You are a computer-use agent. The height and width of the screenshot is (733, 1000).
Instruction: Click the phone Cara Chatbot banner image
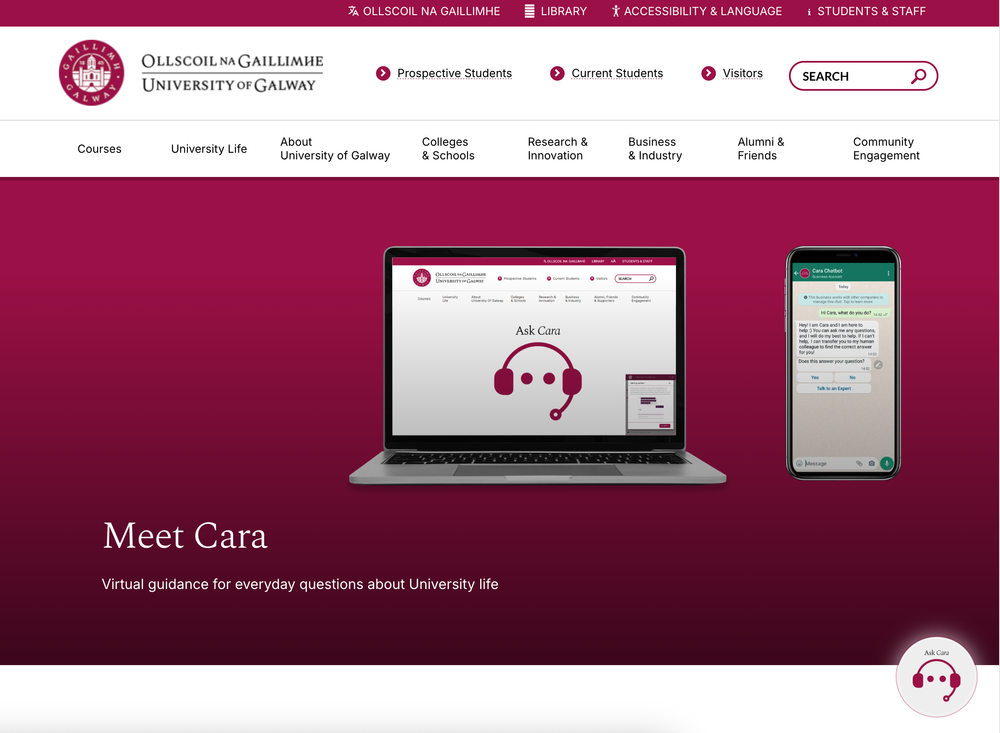coord(842,363)
